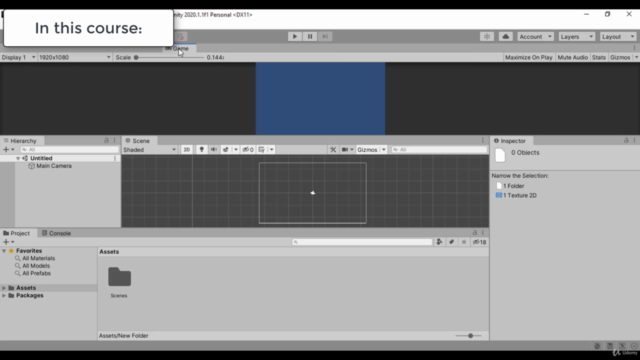Switch to the Console tab
640x360 pixels.
pos(56,233)
